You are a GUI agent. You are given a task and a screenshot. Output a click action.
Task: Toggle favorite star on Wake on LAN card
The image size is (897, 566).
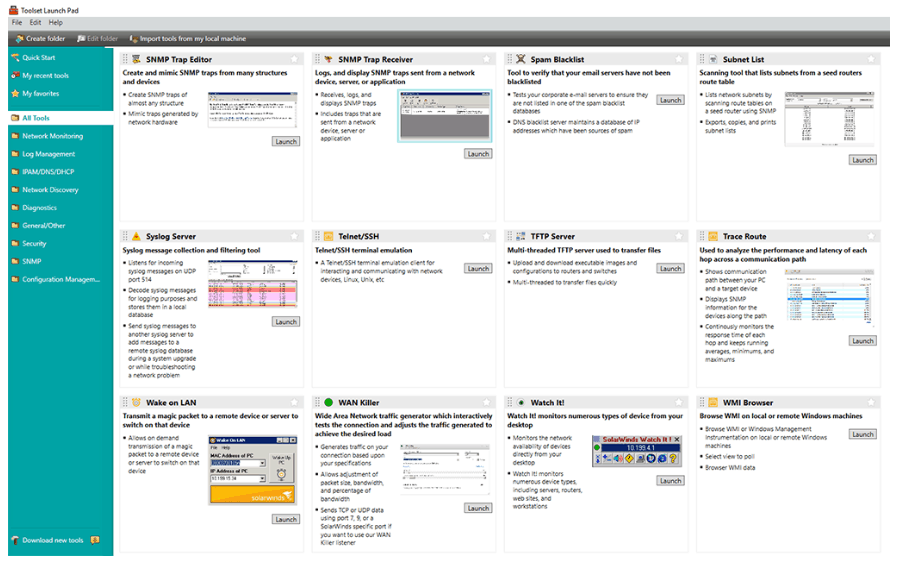coord(294,402)
